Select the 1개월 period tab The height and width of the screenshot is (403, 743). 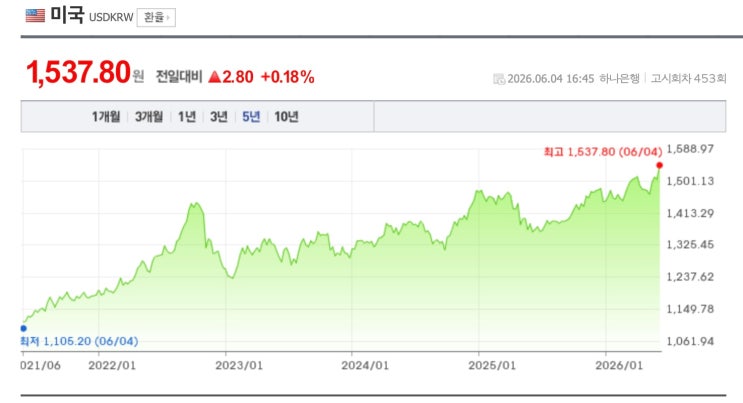coord(106,117)
